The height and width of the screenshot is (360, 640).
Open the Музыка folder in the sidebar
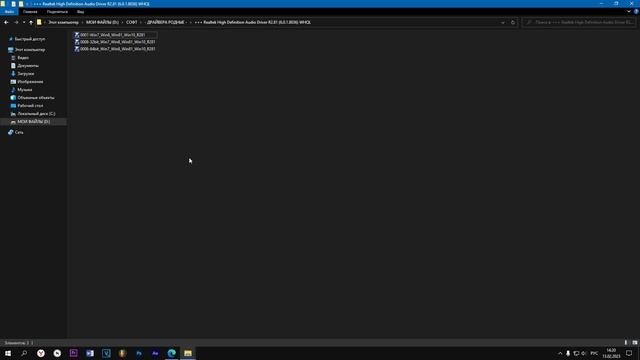24,90
